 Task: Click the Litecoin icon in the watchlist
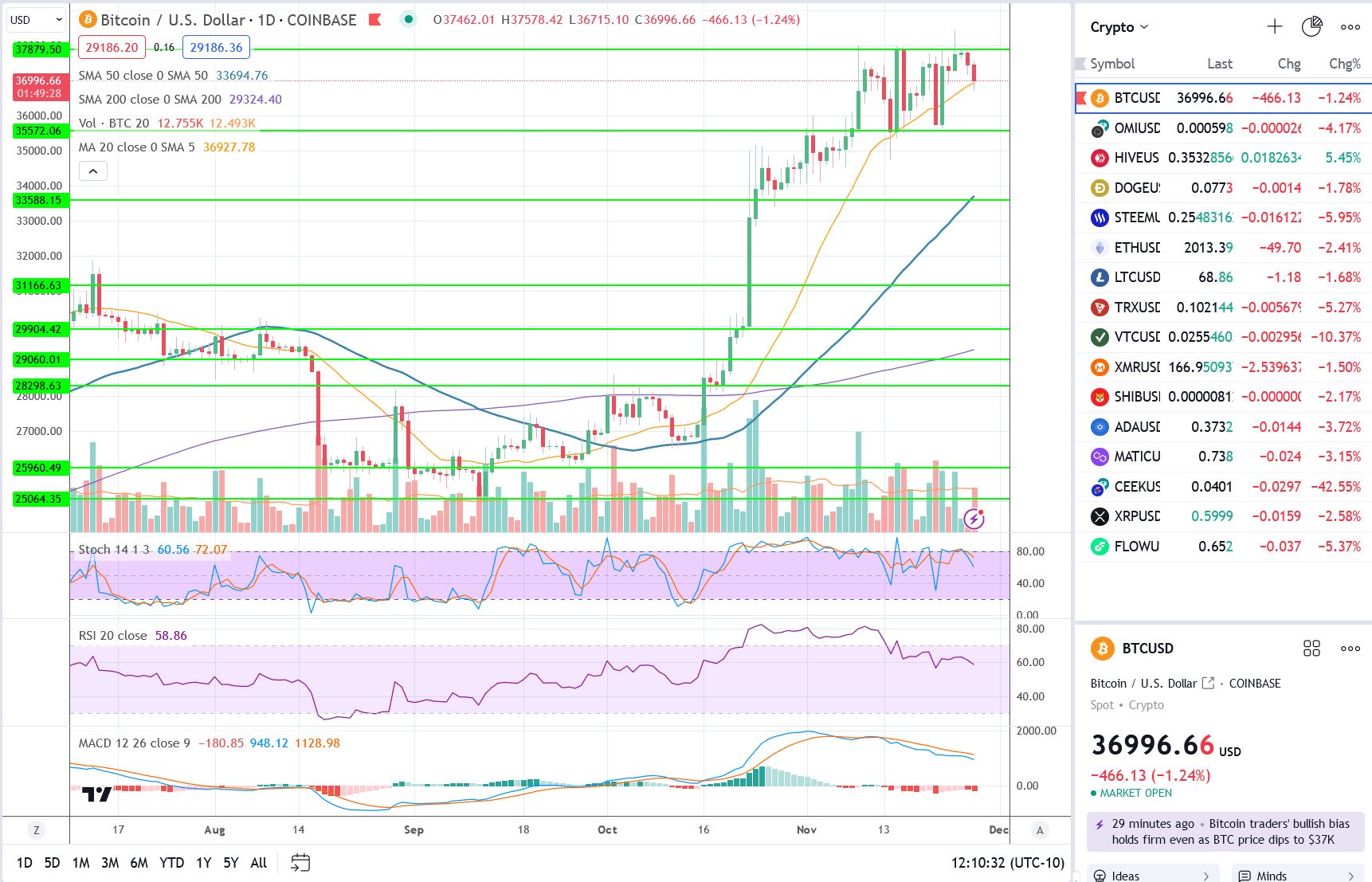point(1100,277)
